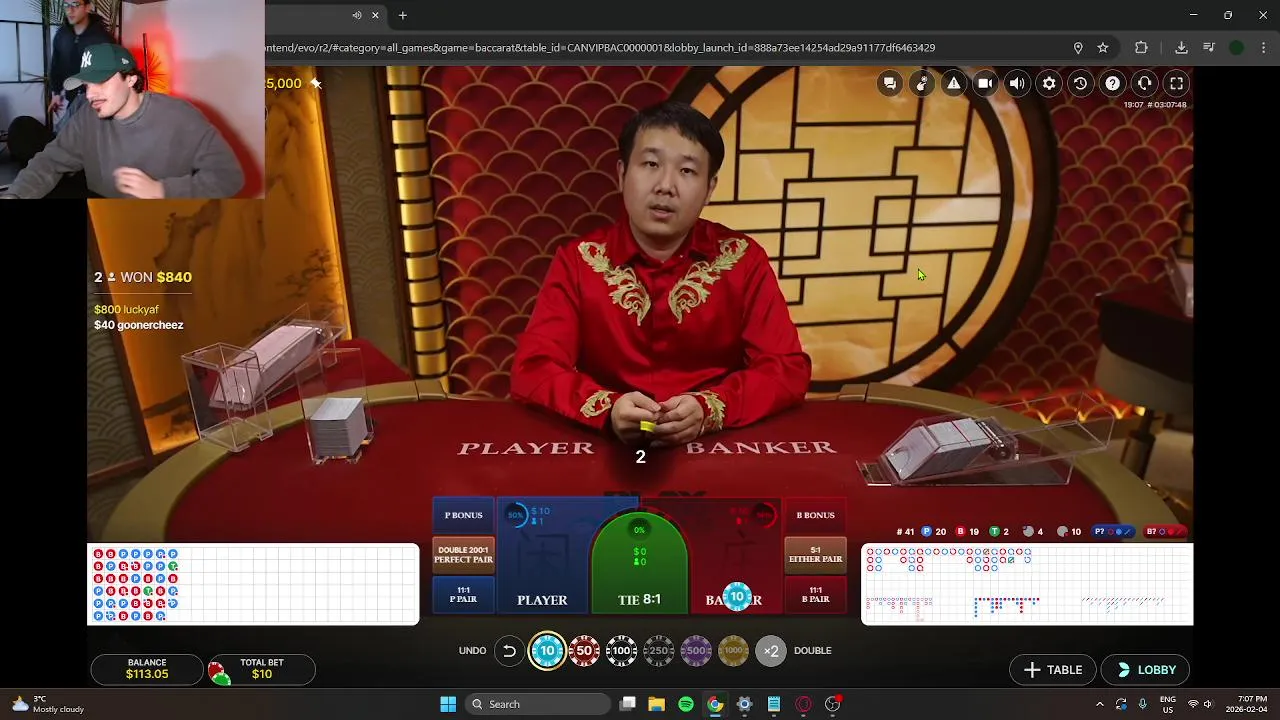
Task: Open the tipping hand icon
Action: tap(922, 84)
